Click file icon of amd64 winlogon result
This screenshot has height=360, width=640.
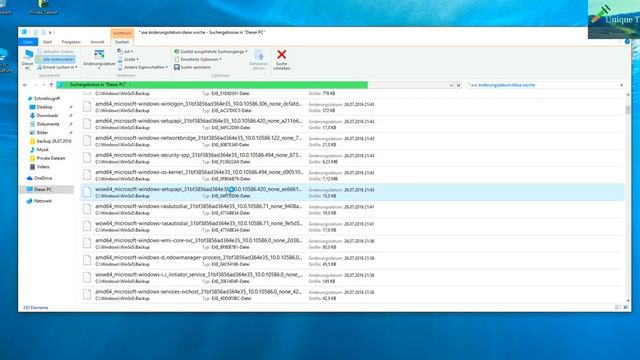(87, 107)
